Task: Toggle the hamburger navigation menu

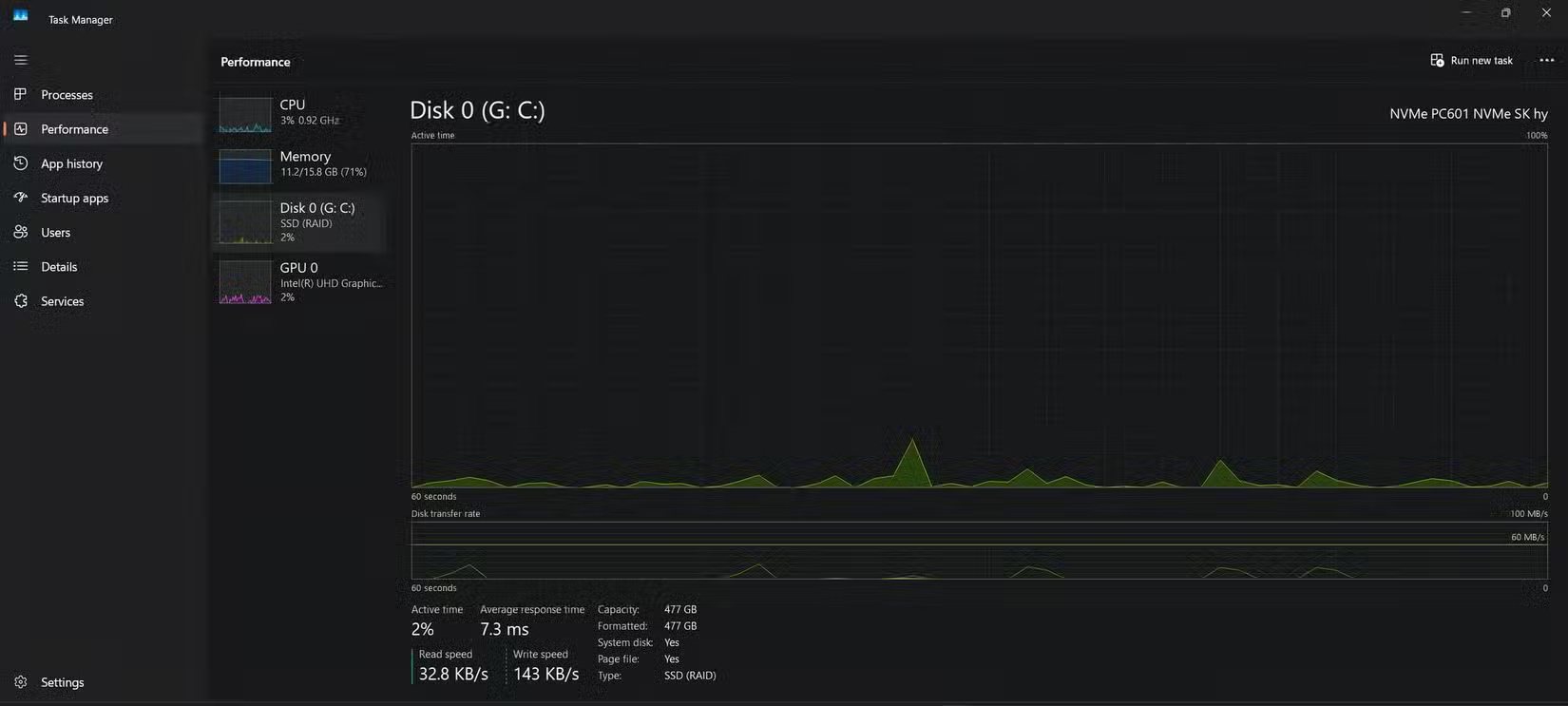Action: pos(21,60)
